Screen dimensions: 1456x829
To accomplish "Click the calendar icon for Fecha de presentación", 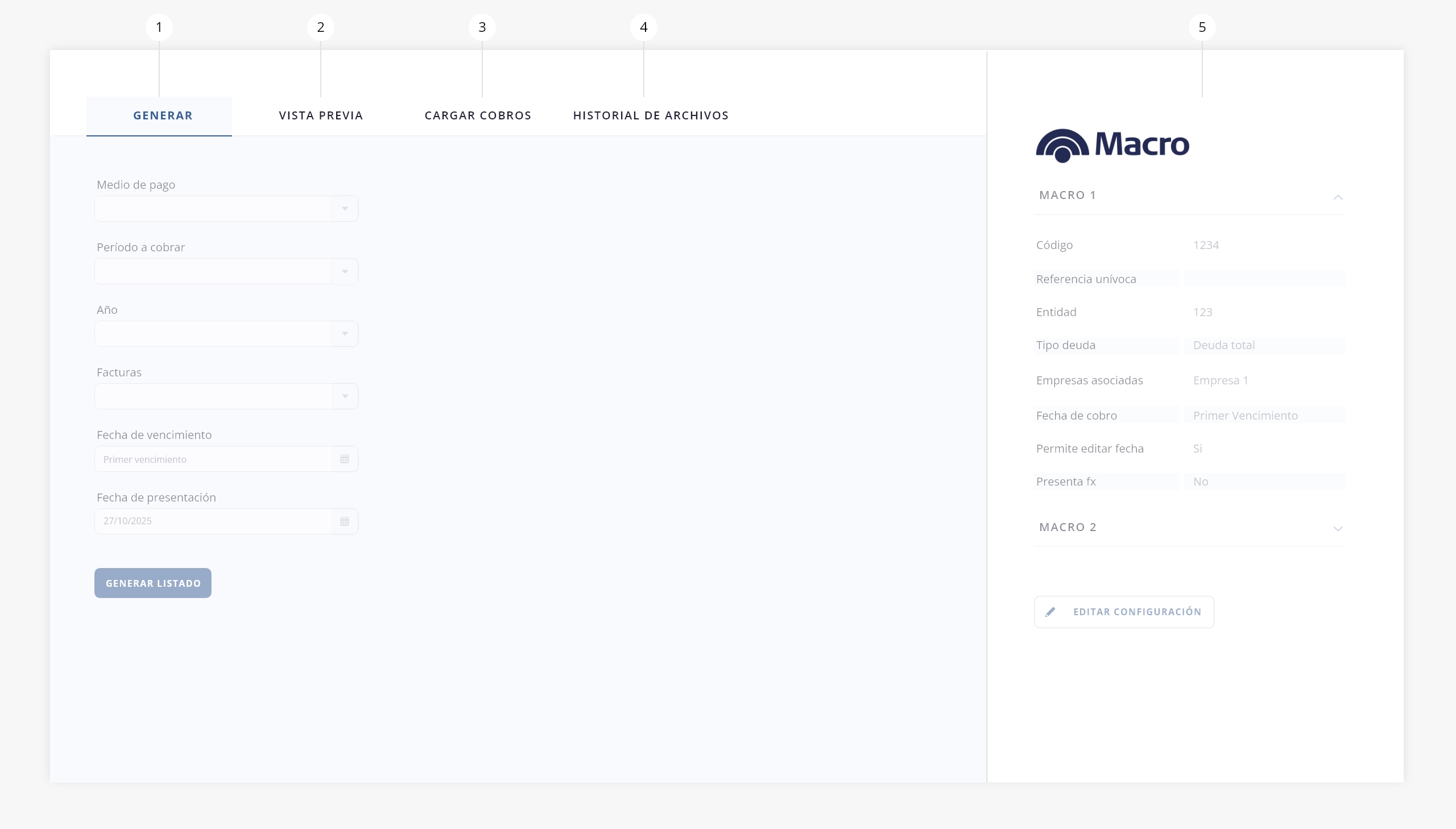I will tap(345, 521).
